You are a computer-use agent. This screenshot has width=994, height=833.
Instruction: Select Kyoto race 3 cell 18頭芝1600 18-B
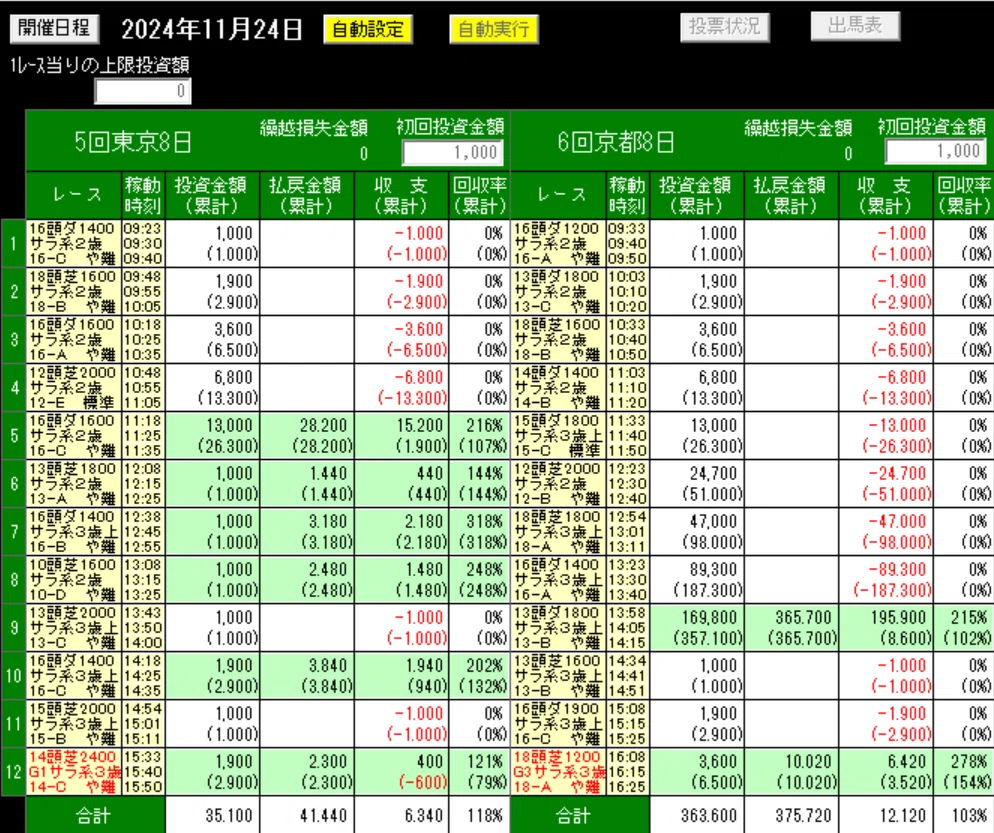click(x=558, y=340)
